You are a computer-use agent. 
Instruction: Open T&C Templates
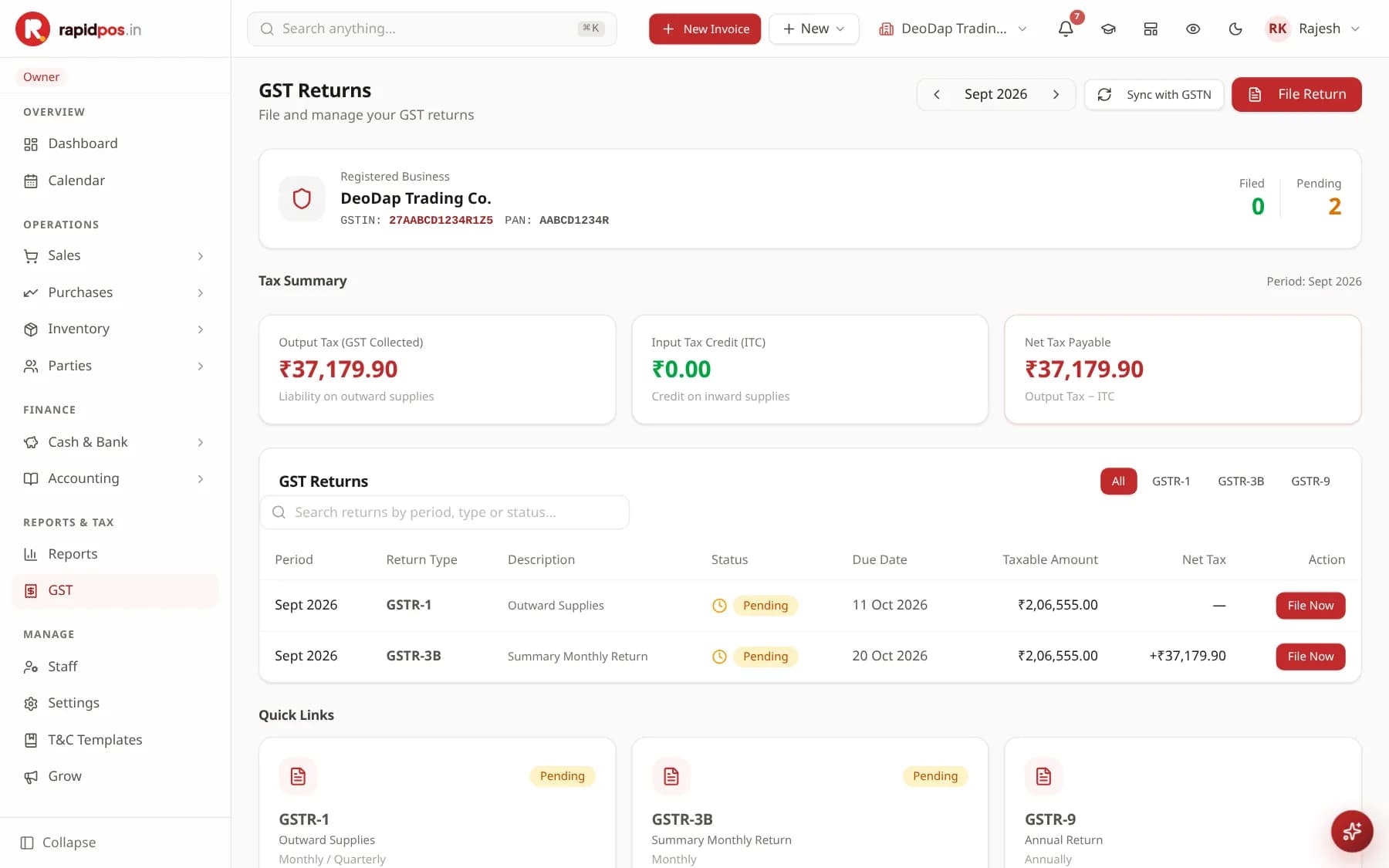(x=116, y=740)
